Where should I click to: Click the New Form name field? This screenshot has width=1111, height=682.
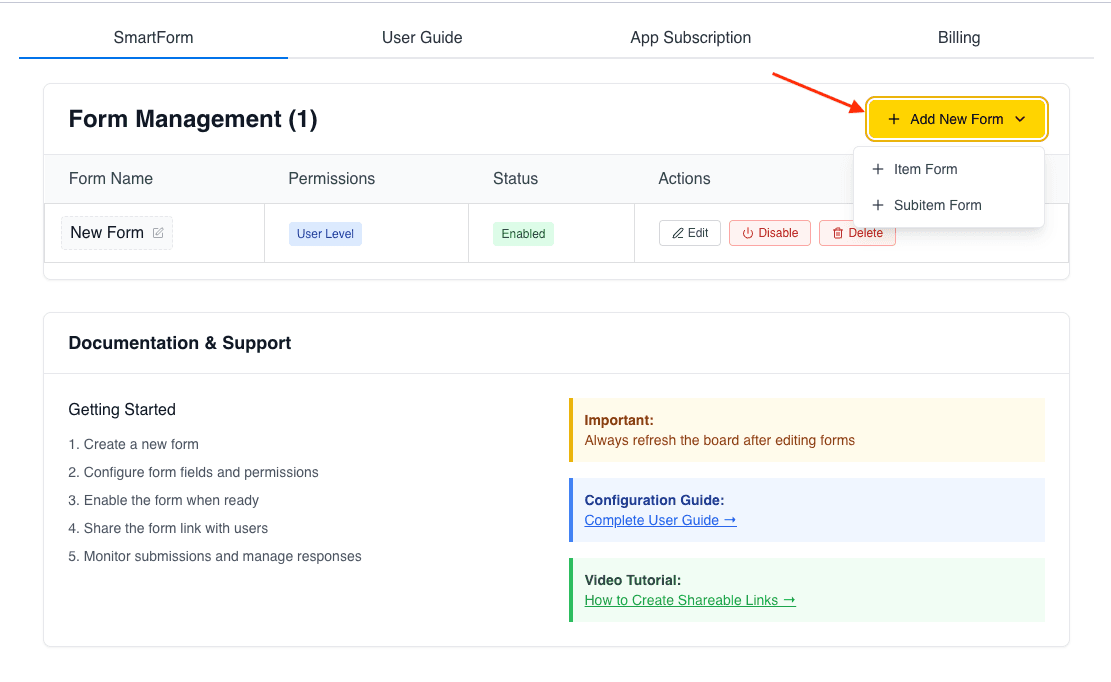107,233
